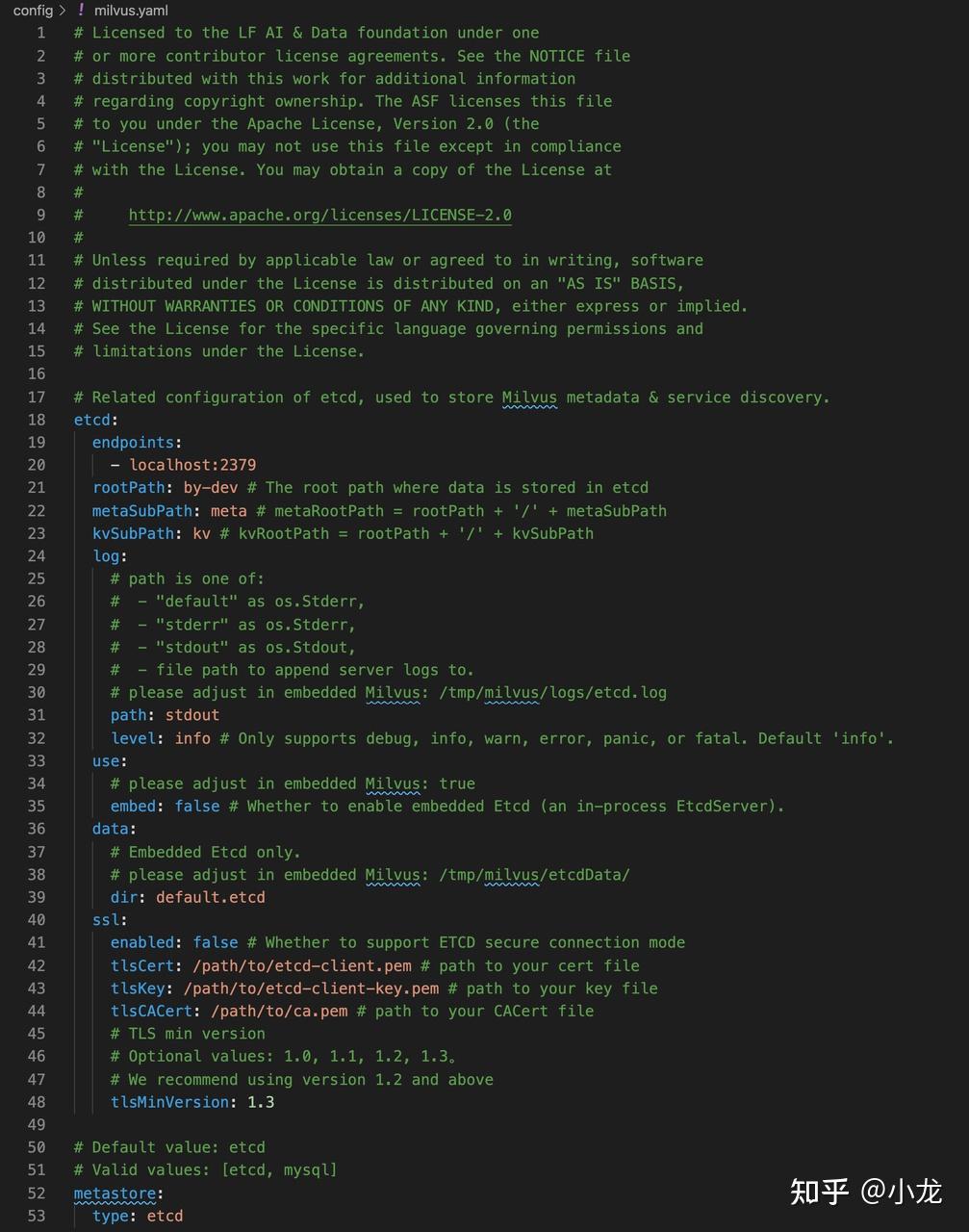Click line number 41 in the gutter
This screenshot has width=969, height=1232.
37,942
